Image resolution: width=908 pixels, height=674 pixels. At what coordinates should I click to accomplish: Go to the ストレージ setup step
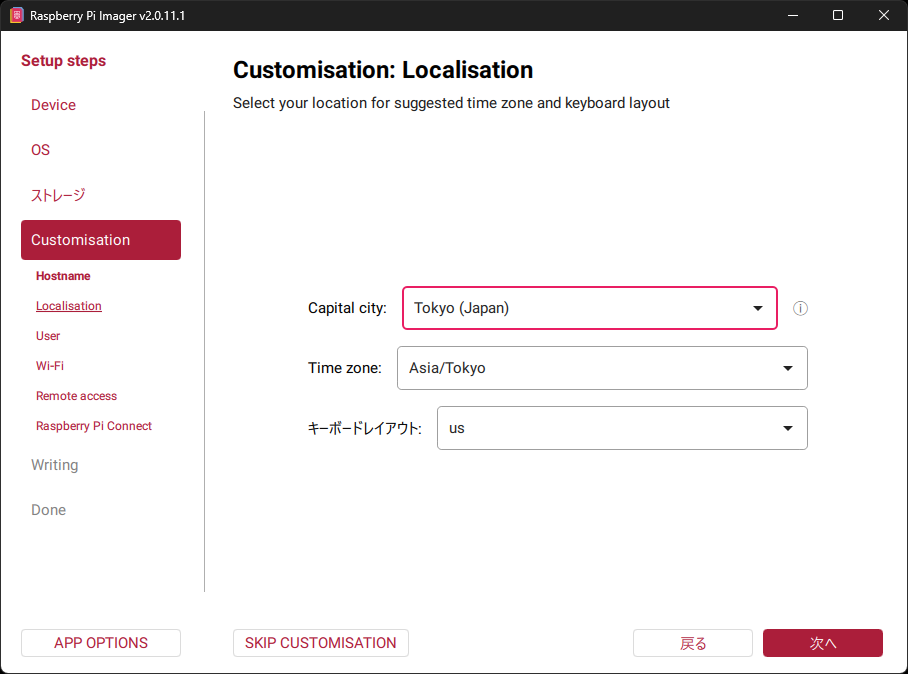[58, 195]
